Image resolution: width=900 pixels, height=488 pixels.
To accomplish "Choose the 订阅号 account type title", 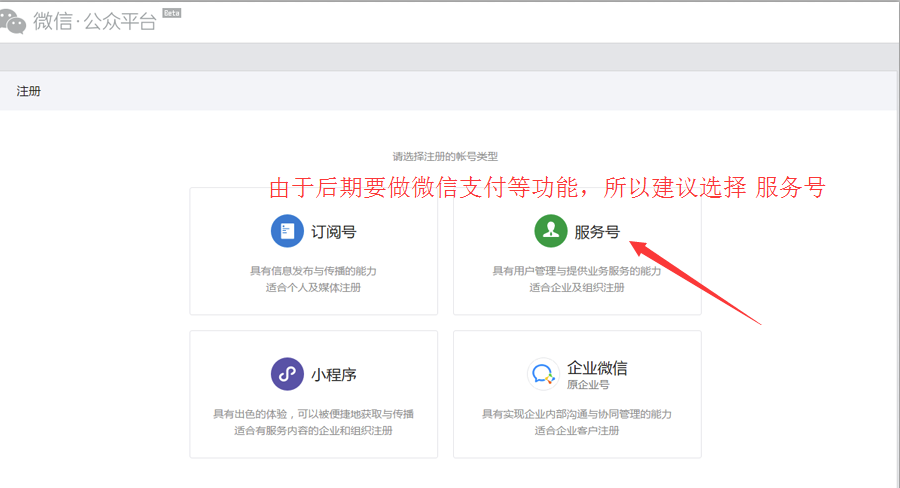I will click(x=333, y=232).
